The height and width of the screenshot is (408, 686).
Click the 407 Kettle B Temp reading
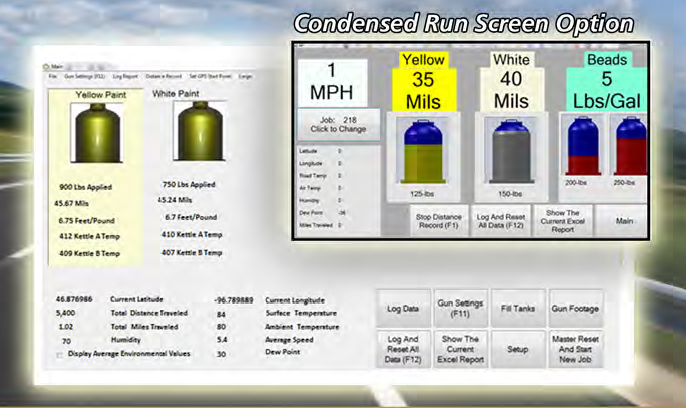(x=192, y=253)
